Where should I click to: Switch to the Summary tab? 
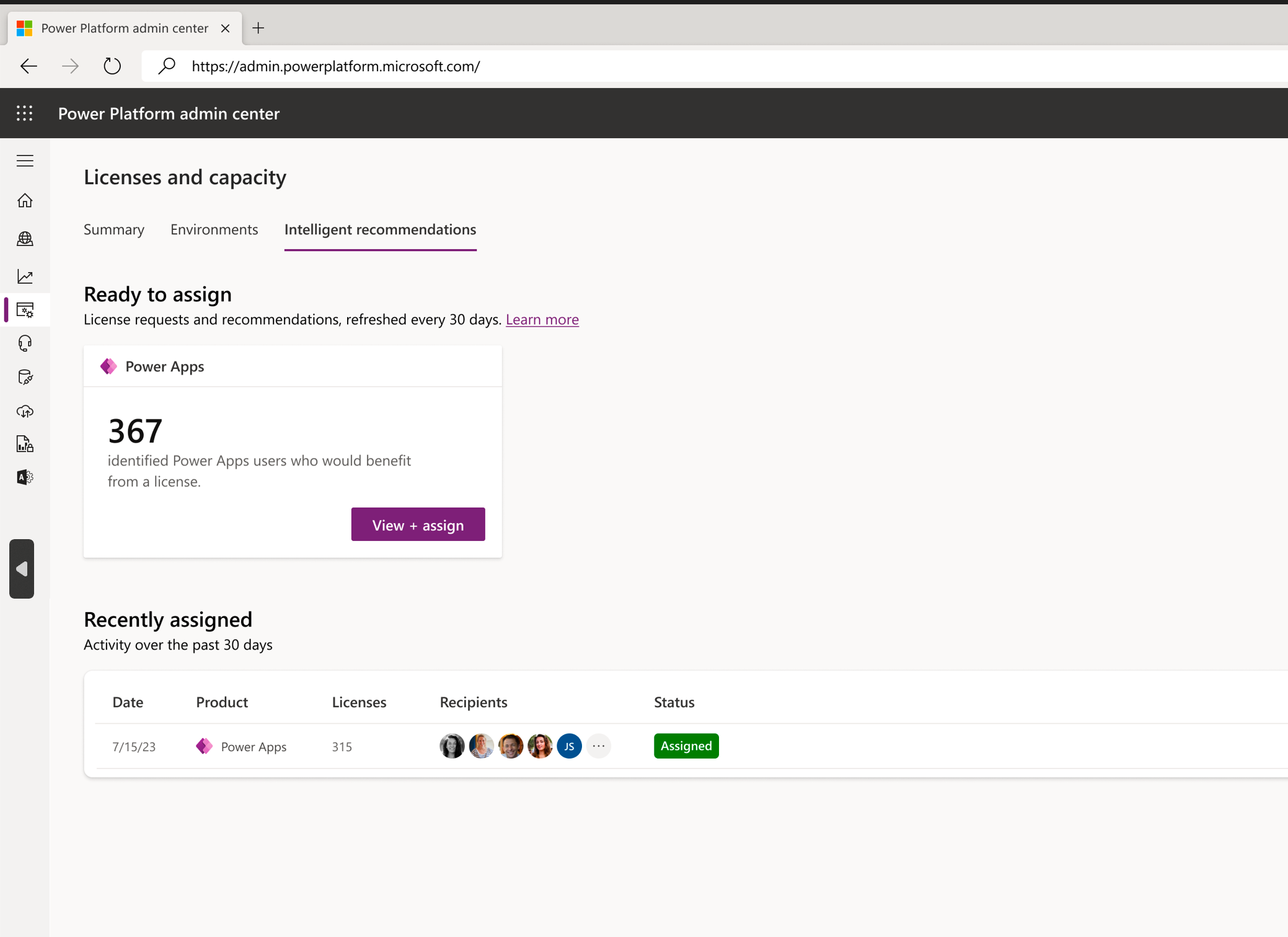pos(114,229)
